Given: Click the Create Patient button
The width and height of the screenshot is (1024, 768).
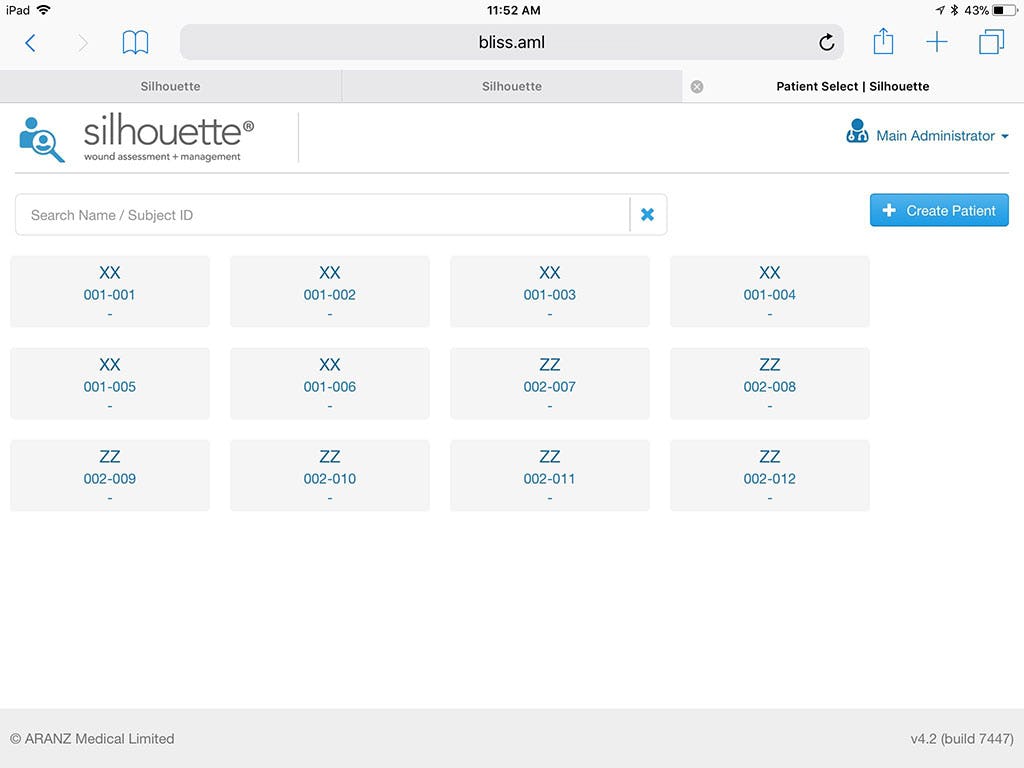Looking at the screenshot, I should click(x=938, y=210).
